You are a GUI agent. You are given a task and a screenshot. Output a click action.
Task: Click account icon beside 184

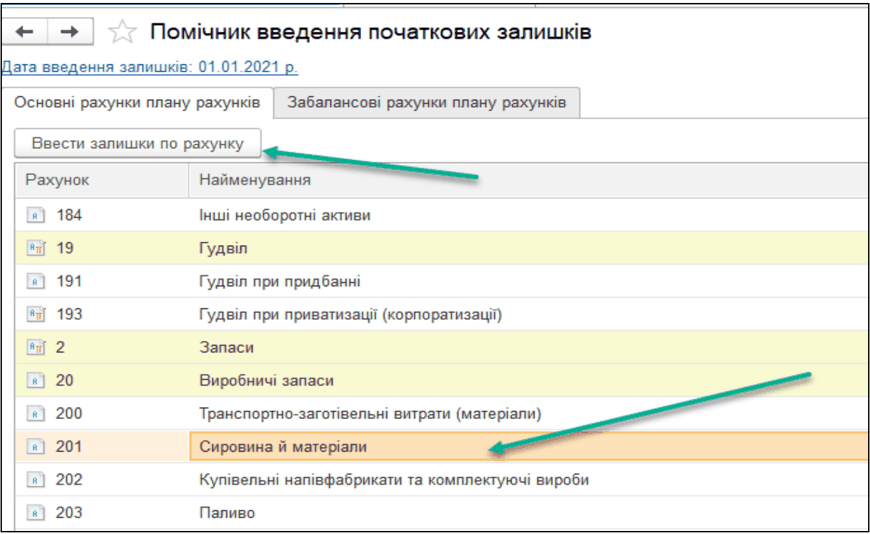point(35,214)
